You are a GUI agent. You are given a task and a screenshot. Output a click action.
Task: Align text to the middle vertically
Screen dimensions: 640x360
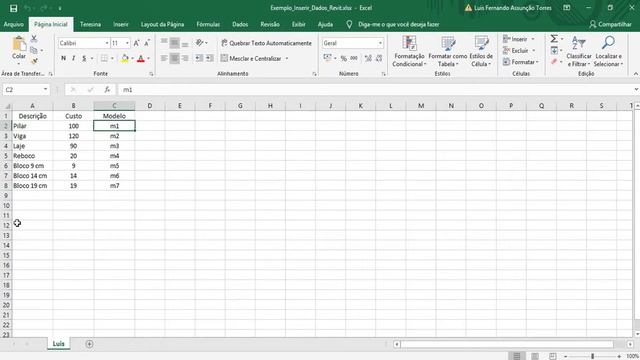[x=174, y=43]
